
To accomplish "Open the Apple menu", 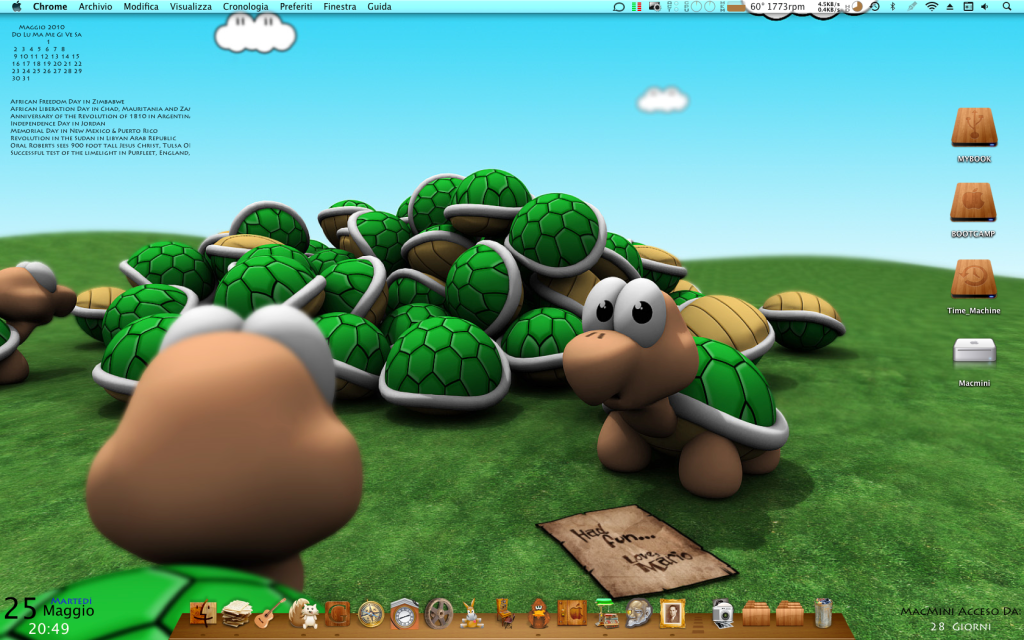I will click(x=16, y=7).
